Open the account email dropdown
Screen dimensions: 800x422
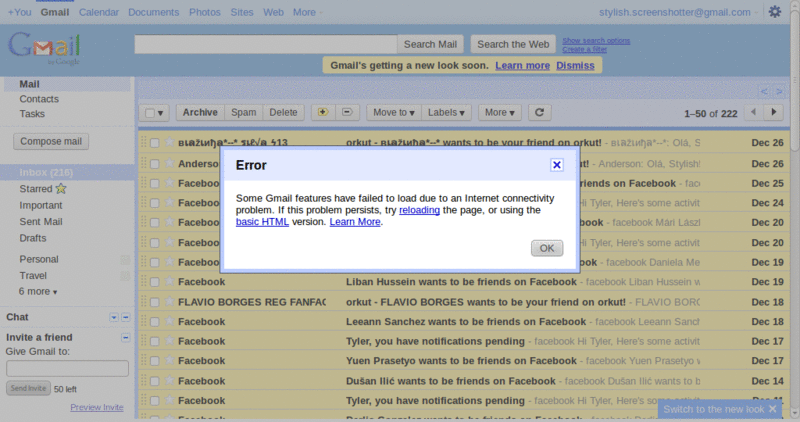tap(679, 12)
